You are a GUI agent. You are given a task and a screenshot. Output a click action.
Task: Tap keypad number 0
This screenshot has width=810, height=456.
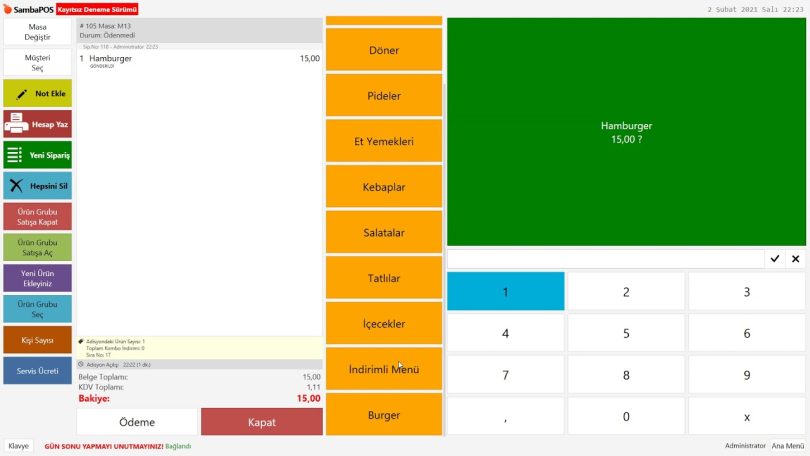pos(626,416)
